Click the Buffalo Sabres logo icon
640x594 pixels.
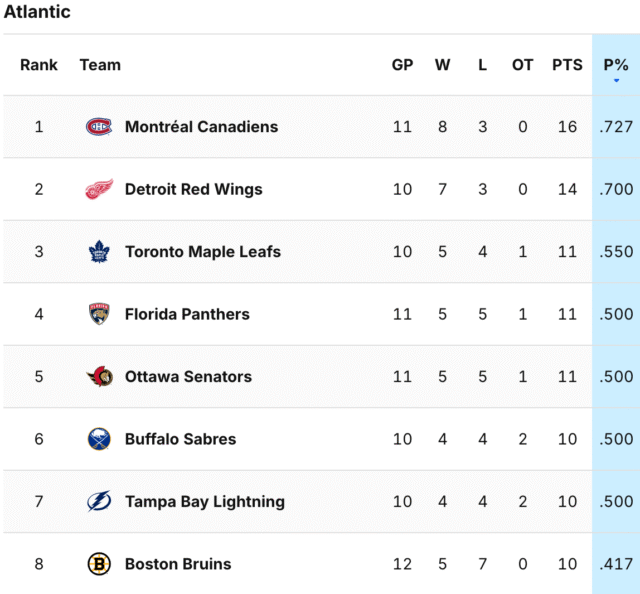[x=99, y=439]
